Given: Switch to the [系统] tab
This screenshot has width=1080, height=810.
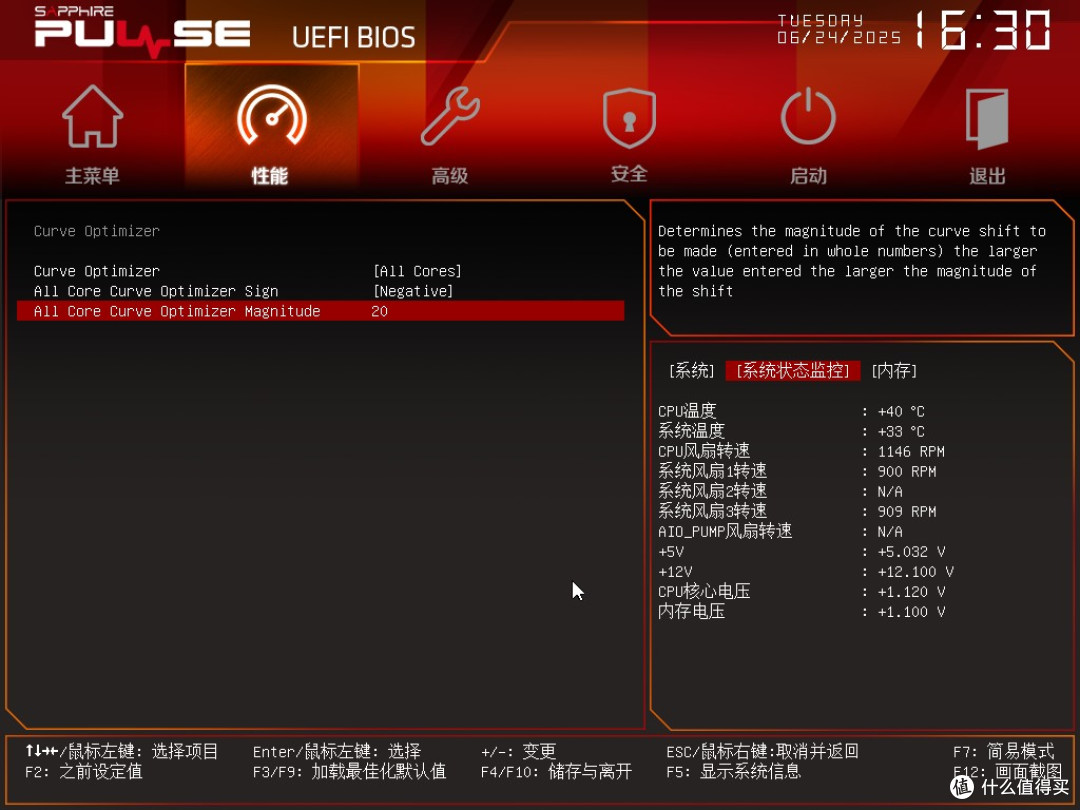Looking at the screenshot, I should 692,371.
